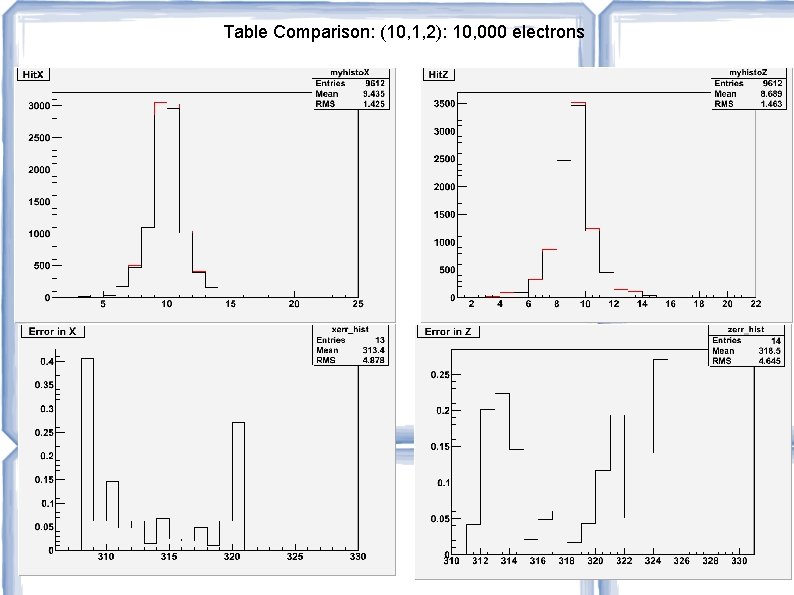Select the myhistoX stats box header
The image size is (794, 595).
click(350, 73)
